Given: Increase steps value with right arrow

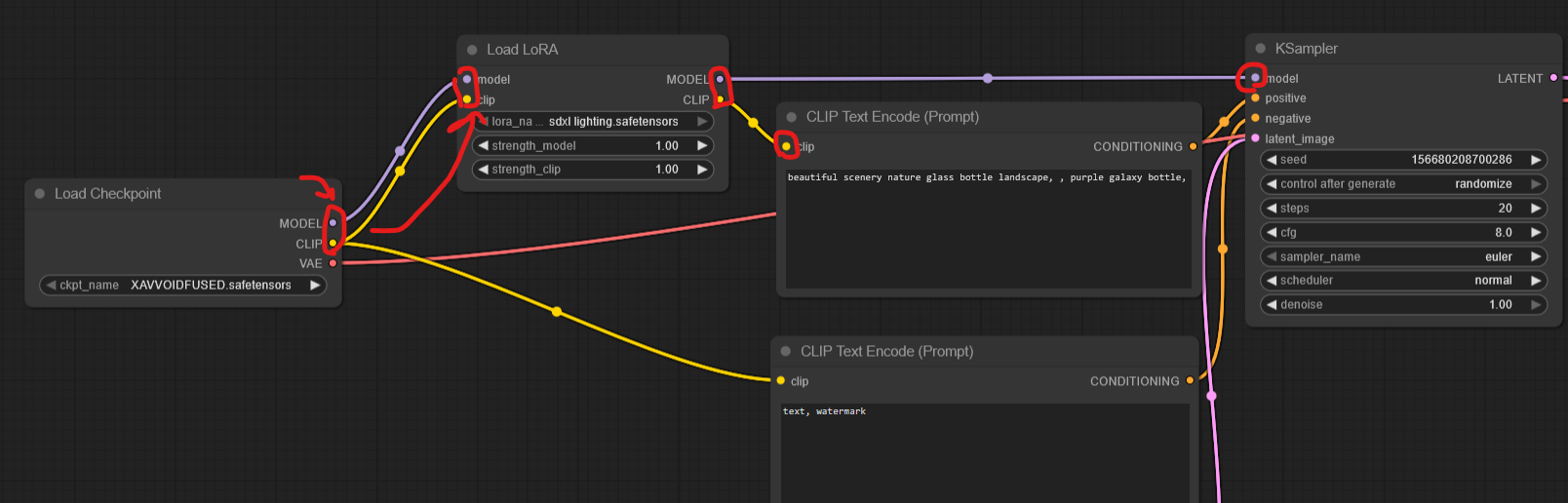Looking at the screenshot, I should click(1536, 209).
